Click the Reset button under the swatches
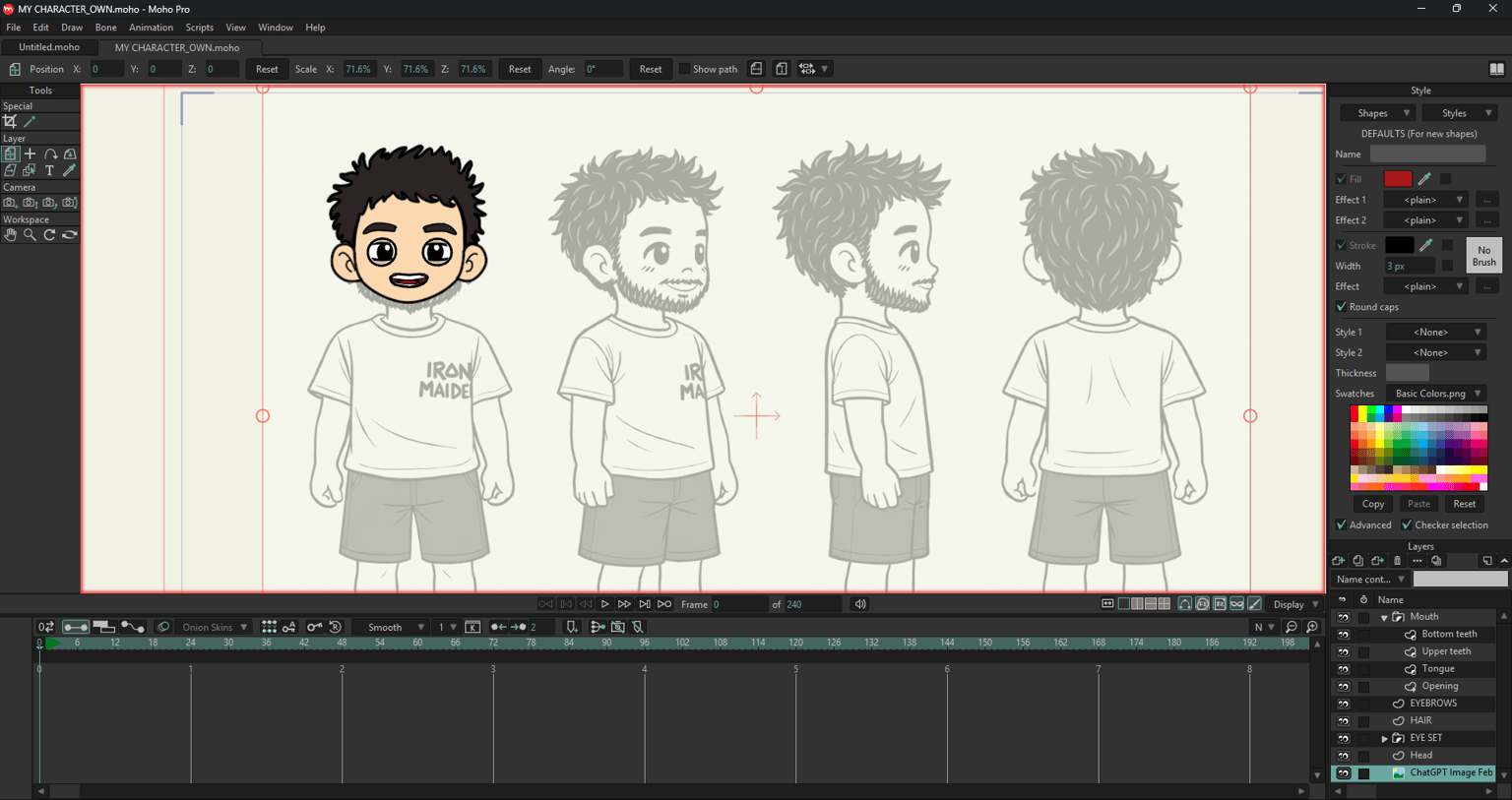The height and width of the screenshot is (800, 1512). 1465,504
